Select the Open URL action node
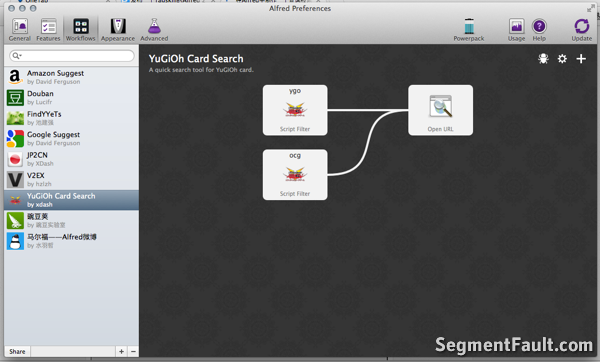The image size is (600, 362). pyautogui.click(x=440, y=110)
